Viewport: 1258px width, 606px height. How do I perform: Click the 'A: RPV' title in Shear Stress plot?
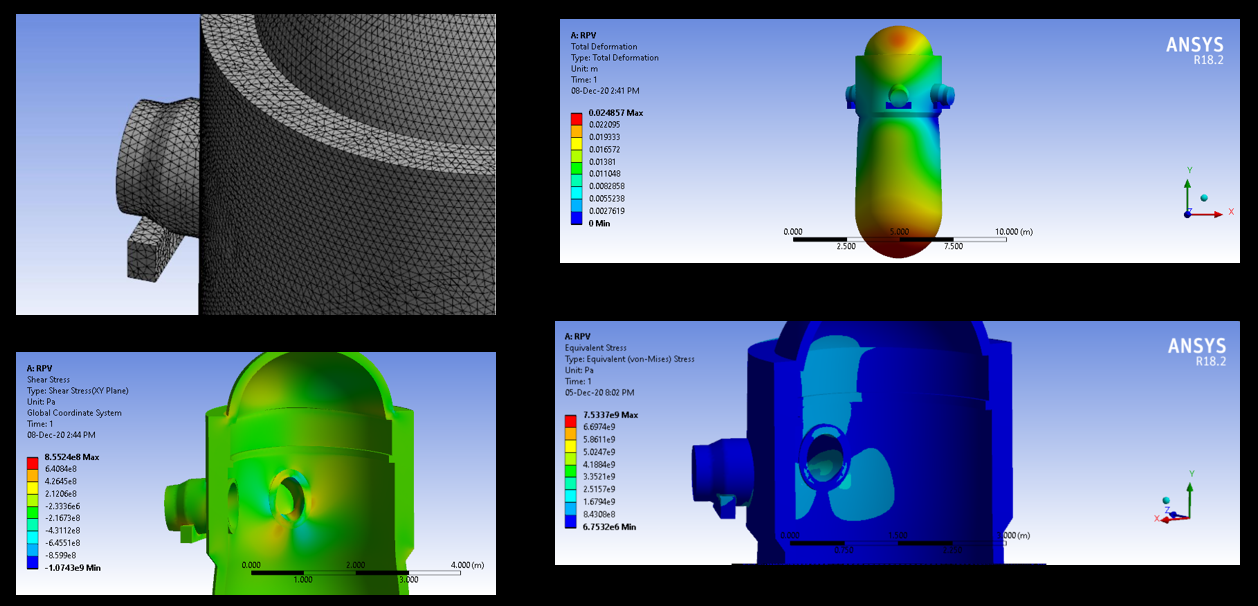pyautogui.click(x=40, y=368)
